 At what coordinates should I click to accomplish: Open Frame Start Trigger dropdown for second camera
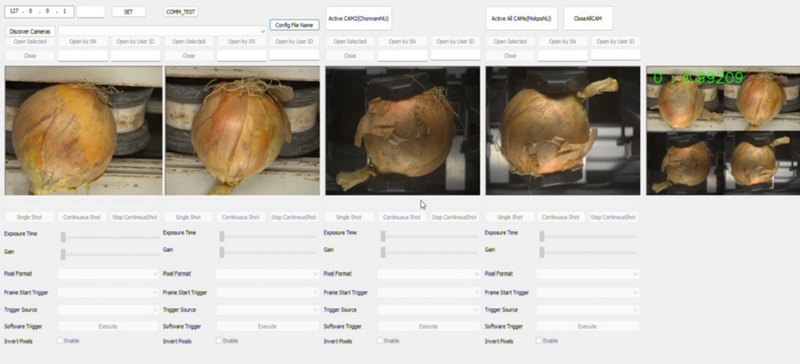[268, 293]
